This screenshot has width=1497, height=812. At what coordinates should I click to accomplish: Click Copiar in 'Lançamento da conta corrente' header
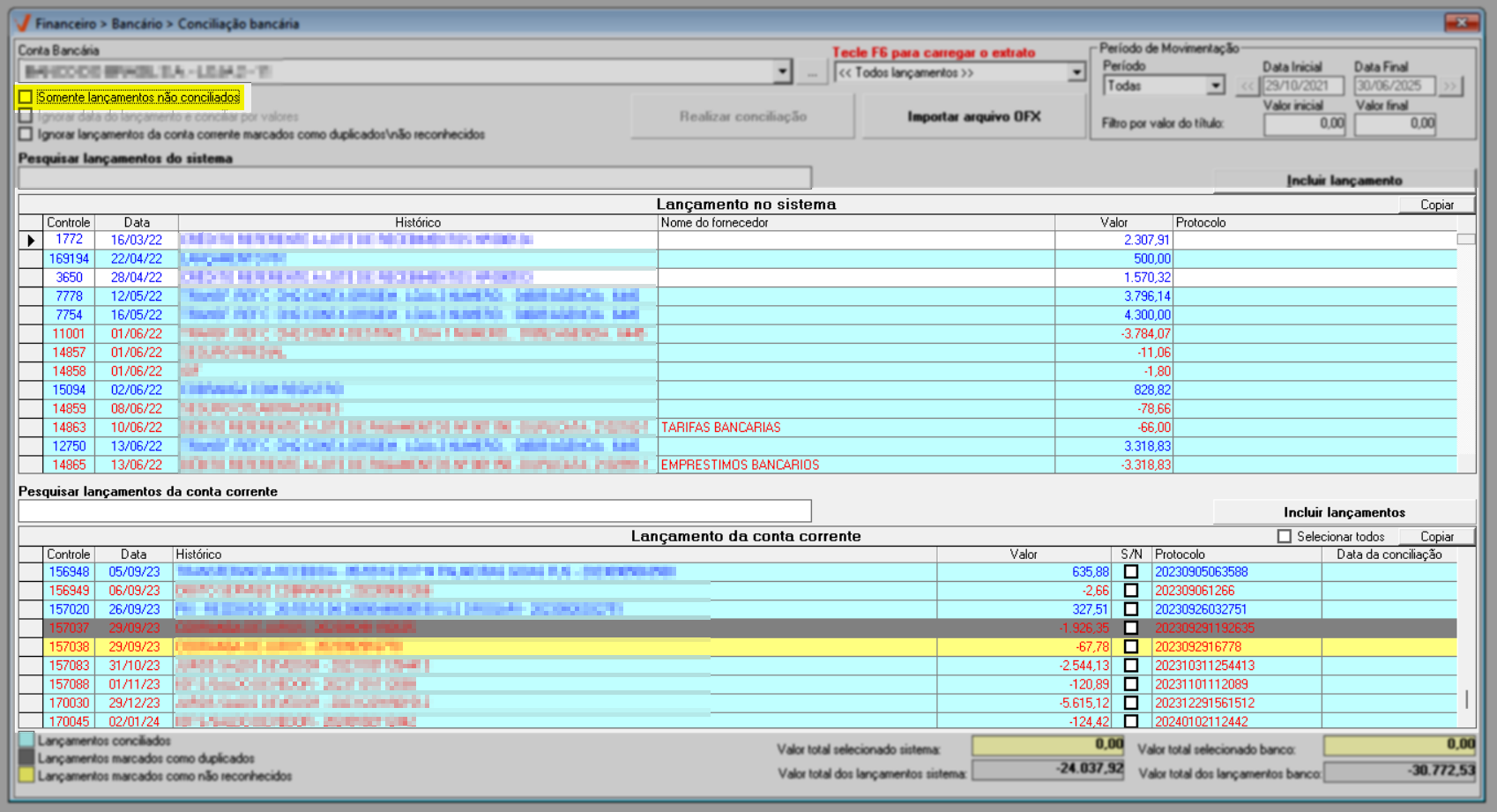(x=1436, y=537)
